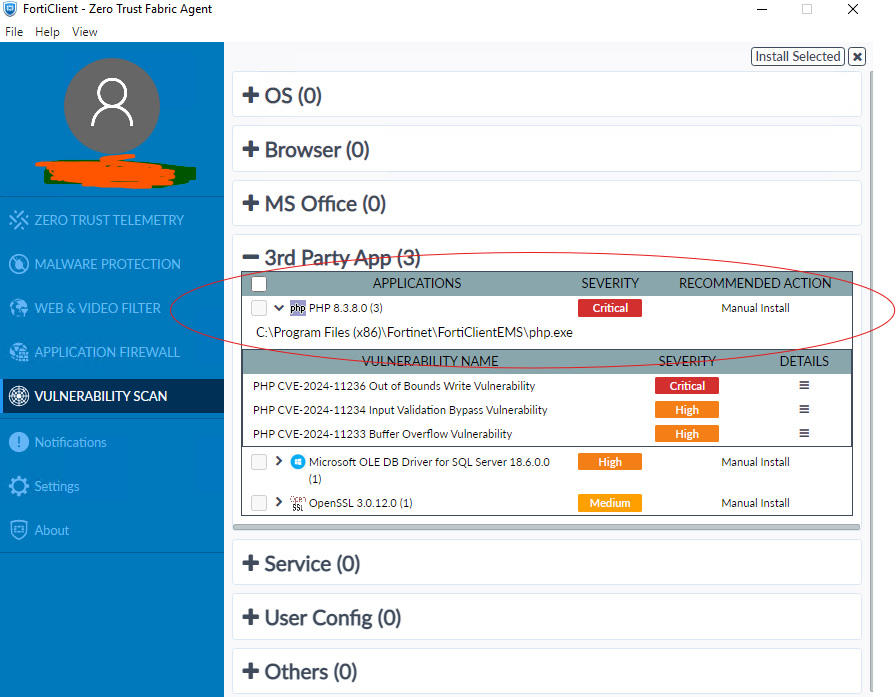Viewport: 896px width, 697px height.
Task: Close the vulnerability list with X button
Action: point(857,57)
